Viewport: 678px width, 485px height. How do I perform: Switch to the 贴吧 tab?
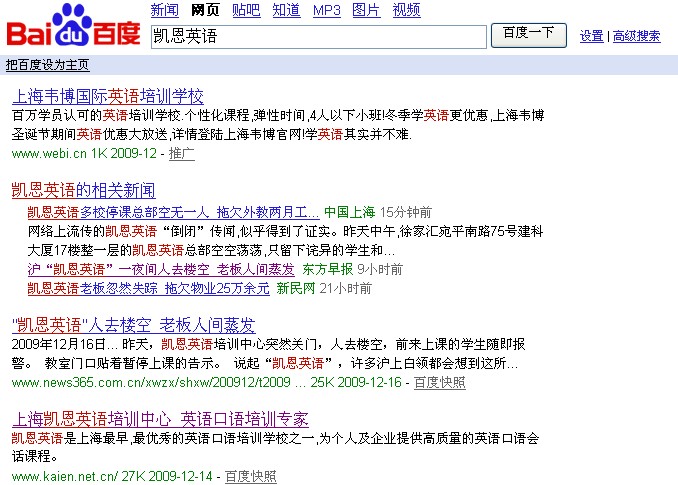point(246,10)
